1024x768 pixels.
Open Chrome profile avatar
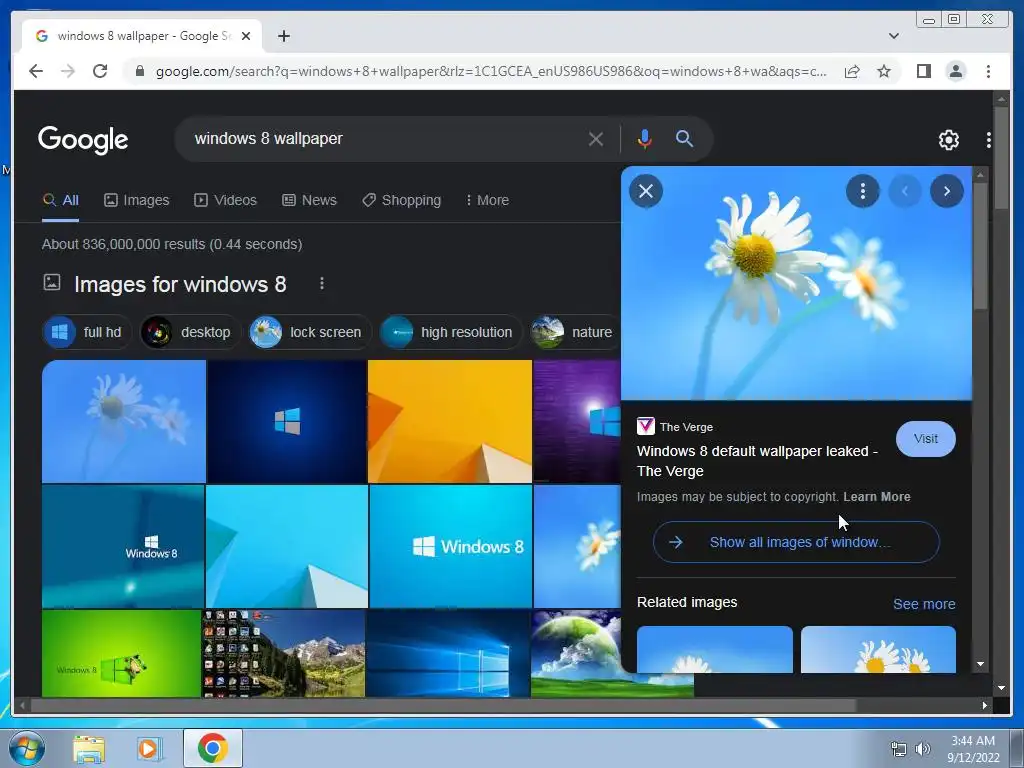coord(955,71)
